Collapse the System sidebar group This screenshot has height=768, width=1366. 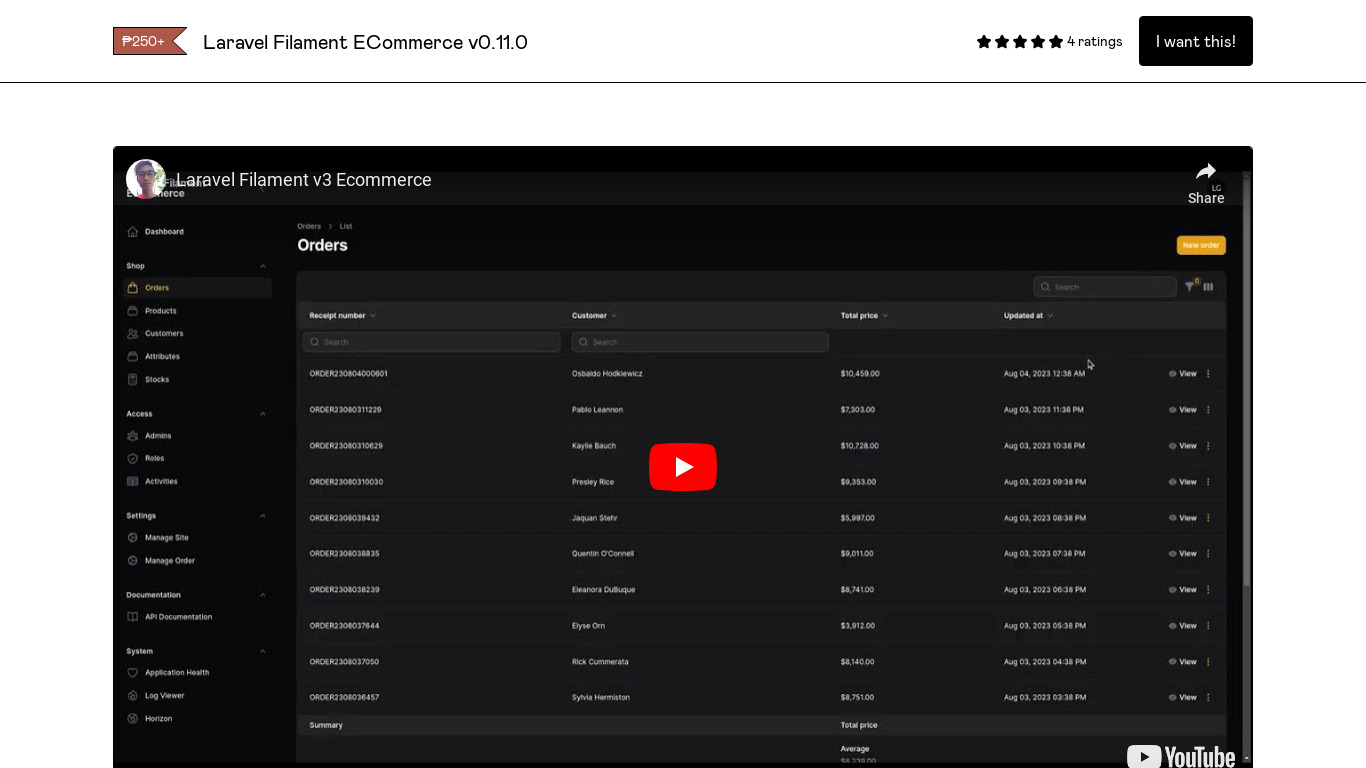pyautogui.click(x=263, y=651)
